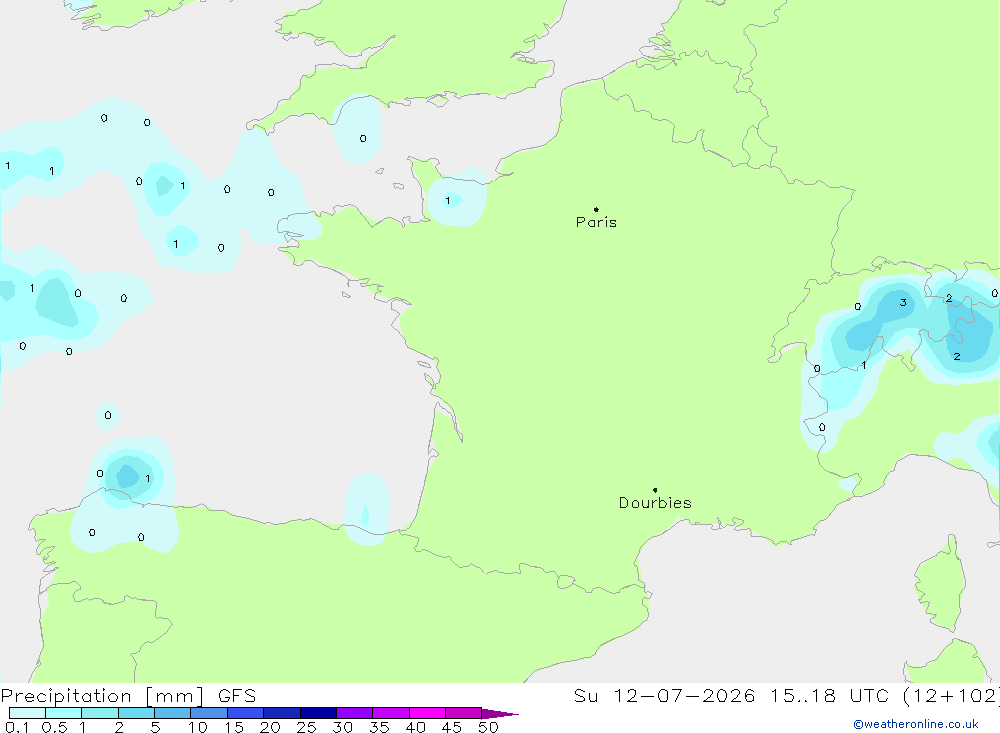Click the legend label '50'

coord(488,727)
